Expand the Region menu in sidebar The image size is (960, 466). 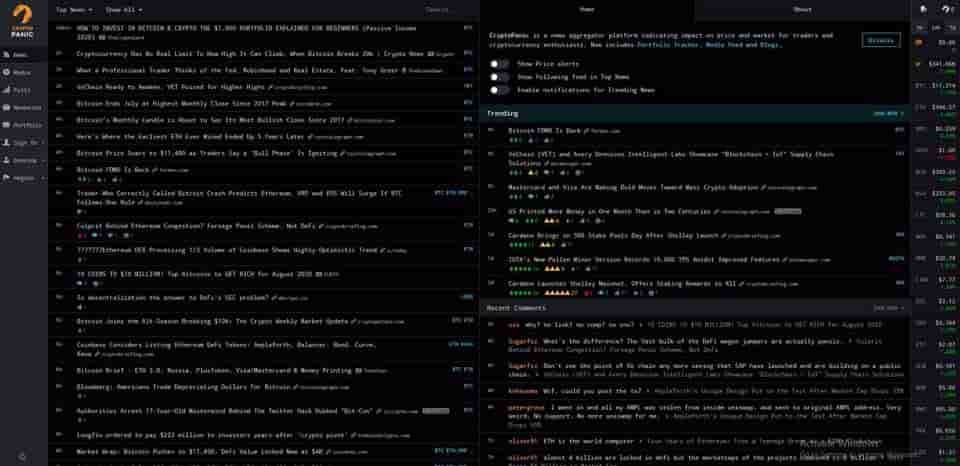click(23, 178)
